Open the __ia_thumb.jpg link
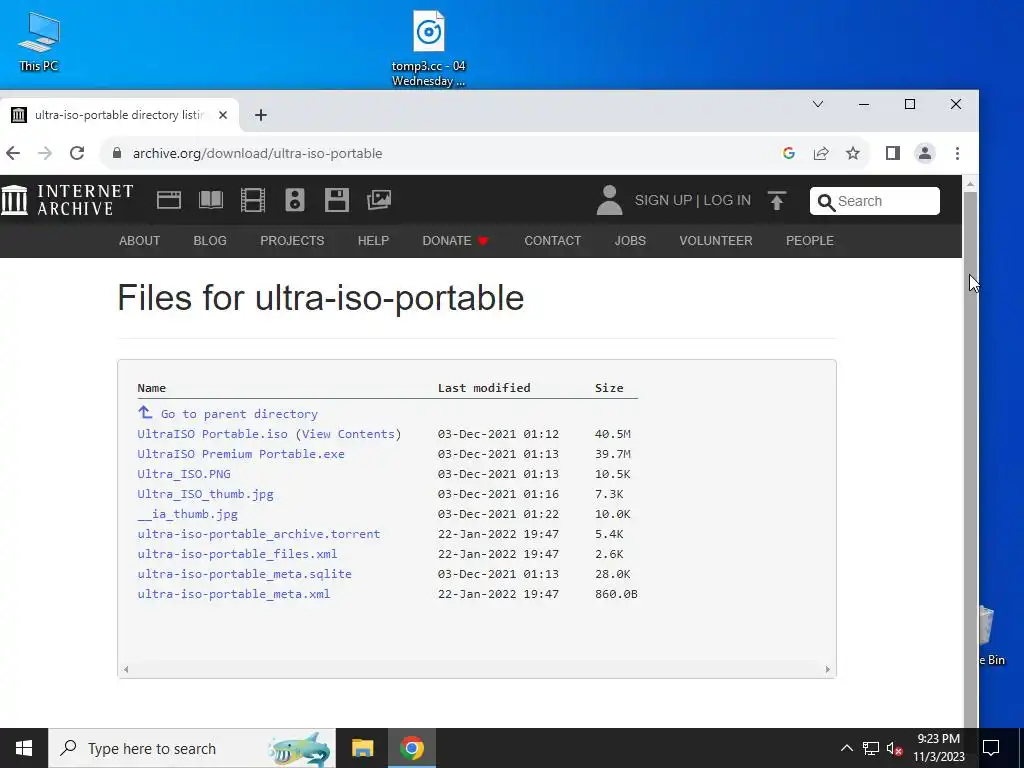The width and height of the screenshot is (1024, 768). (187, 514)
